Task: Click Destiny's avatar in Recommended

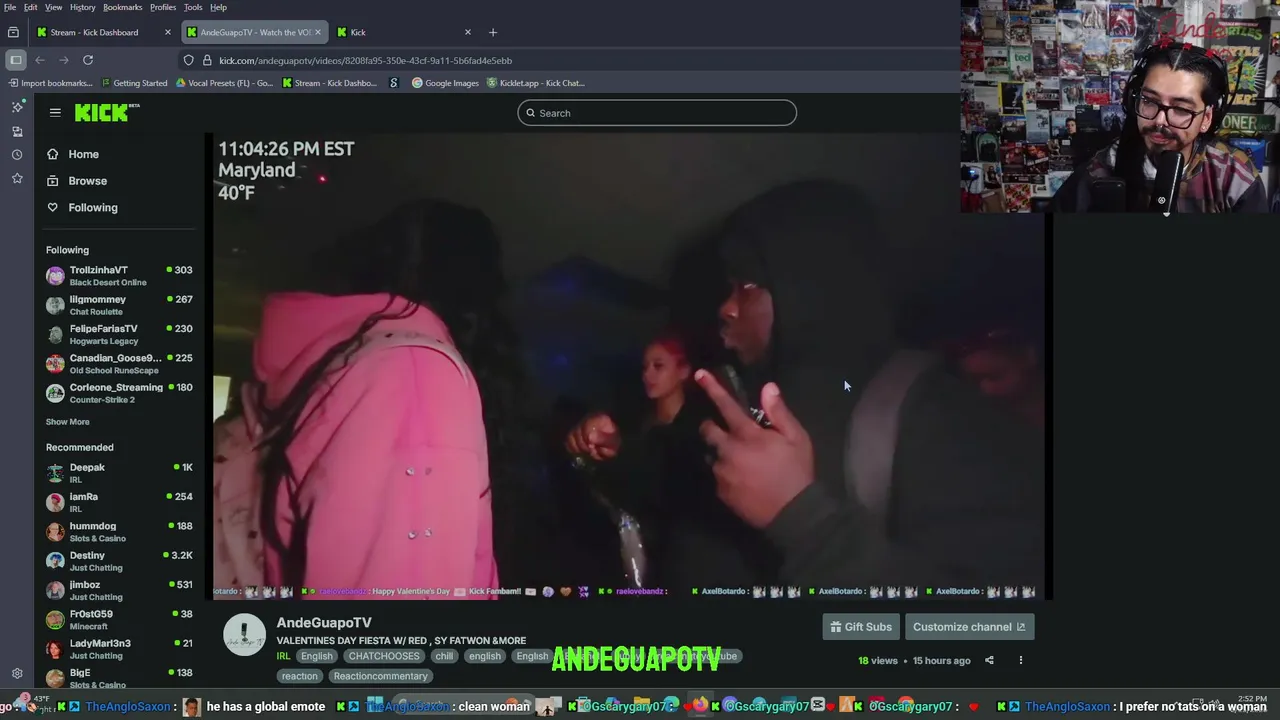Action: pos(55,561)
